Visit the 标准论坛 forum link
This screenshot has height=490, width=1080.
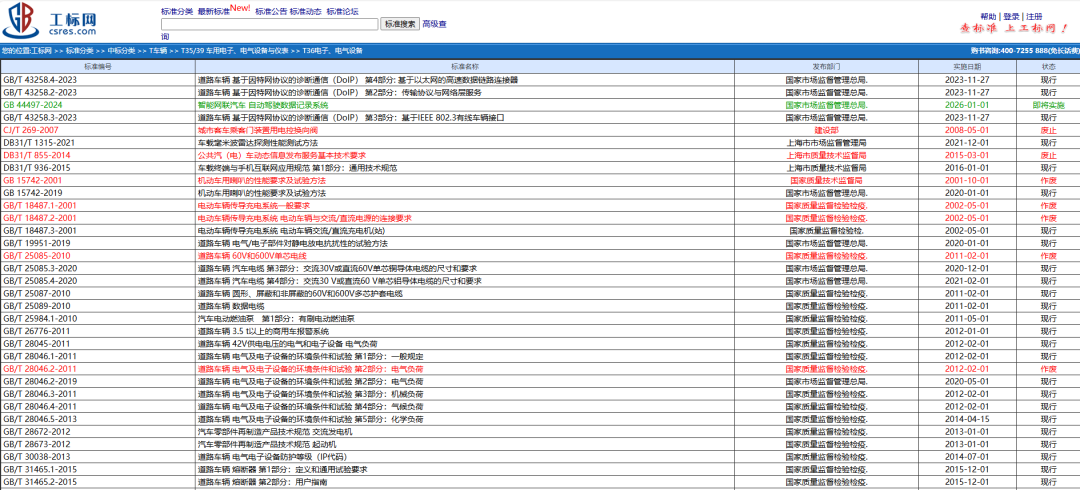point(342,11)
